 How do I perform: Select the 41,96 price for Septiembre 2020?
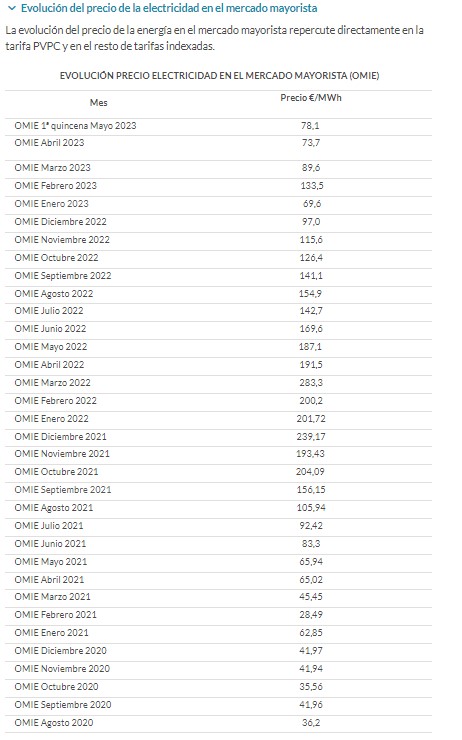pyautogui.click(x=311, y=705)
